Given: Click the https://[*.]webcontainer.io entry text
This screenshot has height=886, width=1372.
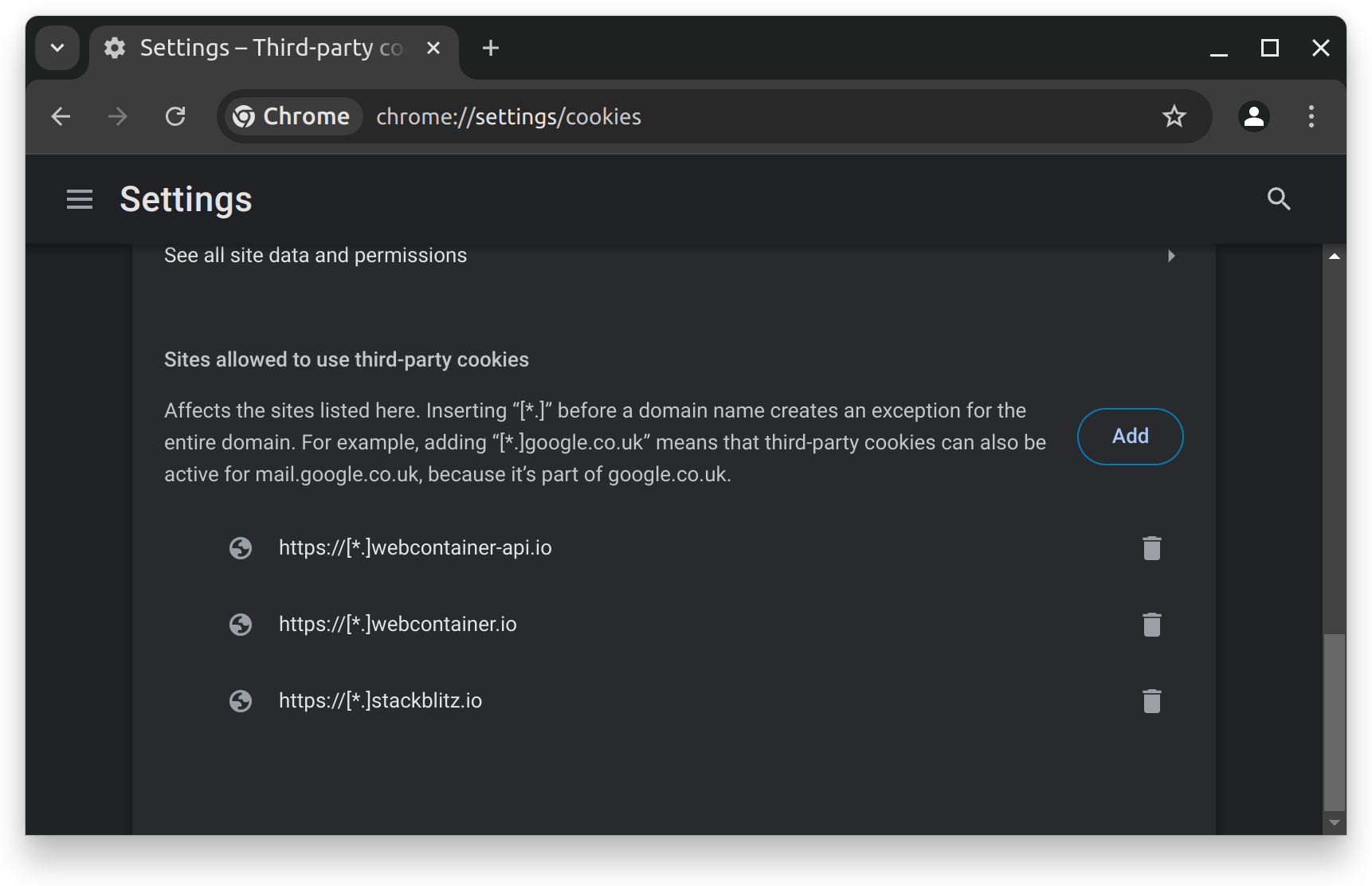Looking at the screenshot, I should [x=398, y=625].
